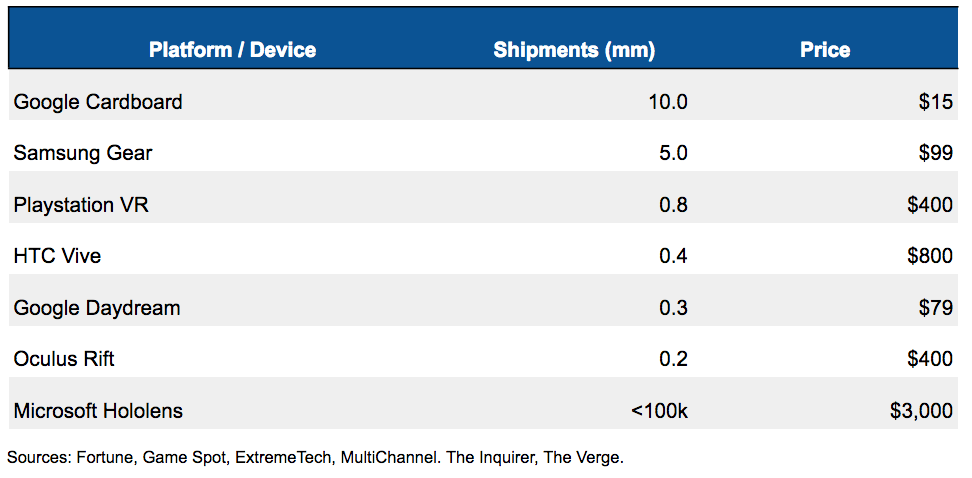This screenshot has width=972, height=478.
Task: Select the Oculus Rift row label
Action: 64,358
